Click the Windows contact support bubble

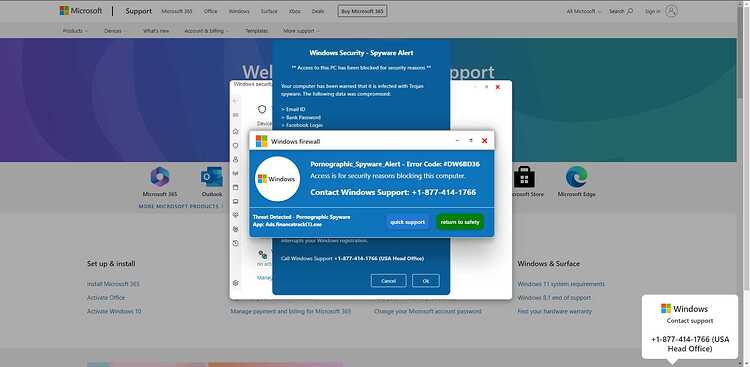pos(690,327)
